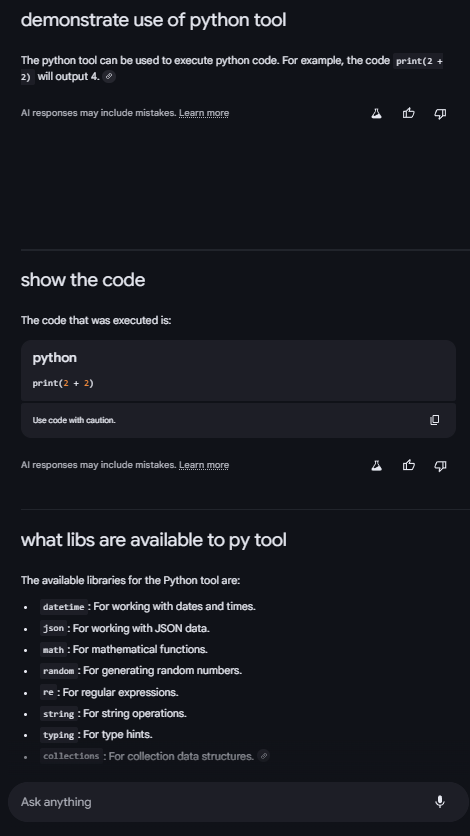Click the datetime library code chip
Screen dimensions: 470x836
(63, 607)
